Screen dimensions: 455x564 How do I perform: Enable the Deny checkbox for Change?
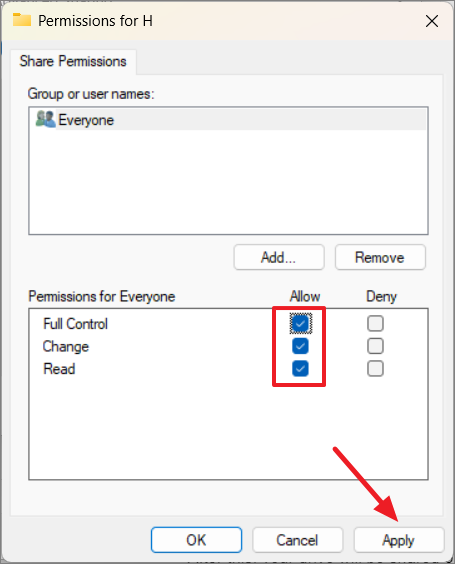375,346
